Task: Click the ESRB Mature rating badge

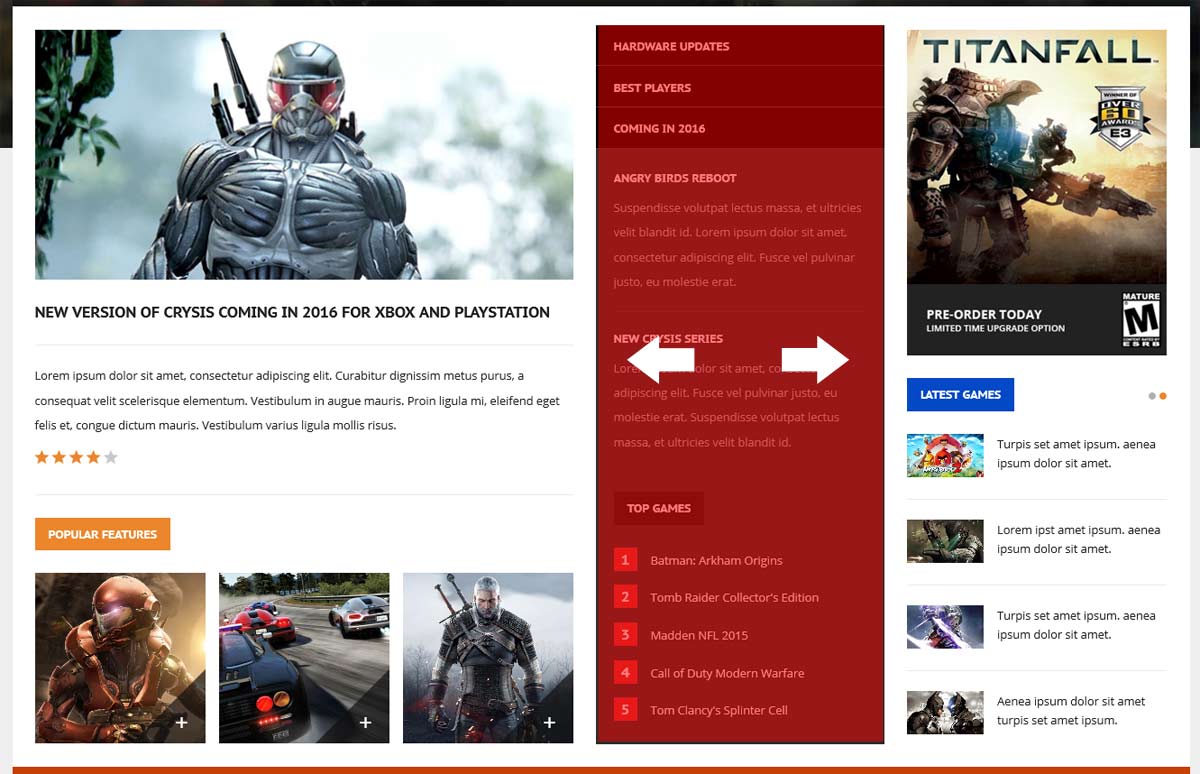Action: (1141, 320)
